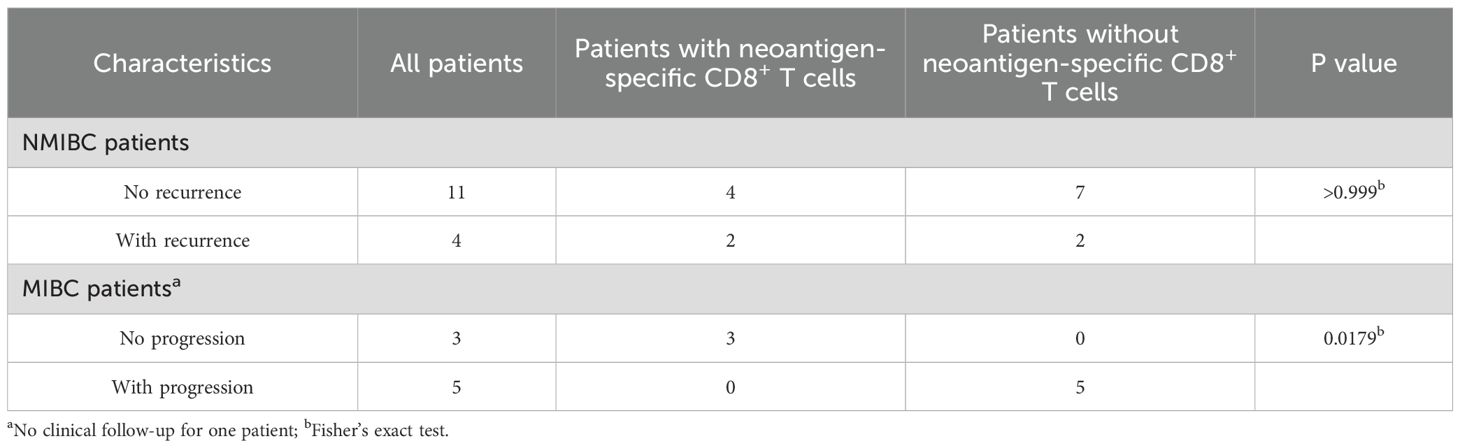Select the >0.999 P value cell
Screen dimensions: 1460x448
(1355, 192)
